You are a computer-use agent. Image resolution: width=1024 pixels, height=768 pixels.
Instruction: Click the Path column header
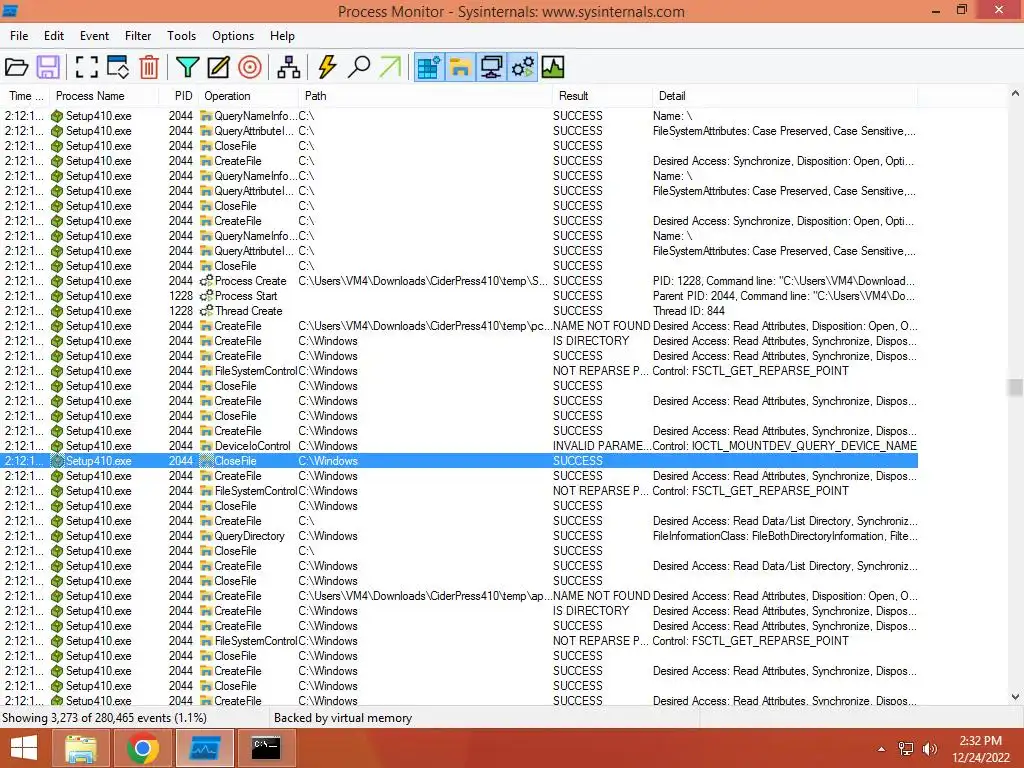pyautogui.click(x=425, y=96)
